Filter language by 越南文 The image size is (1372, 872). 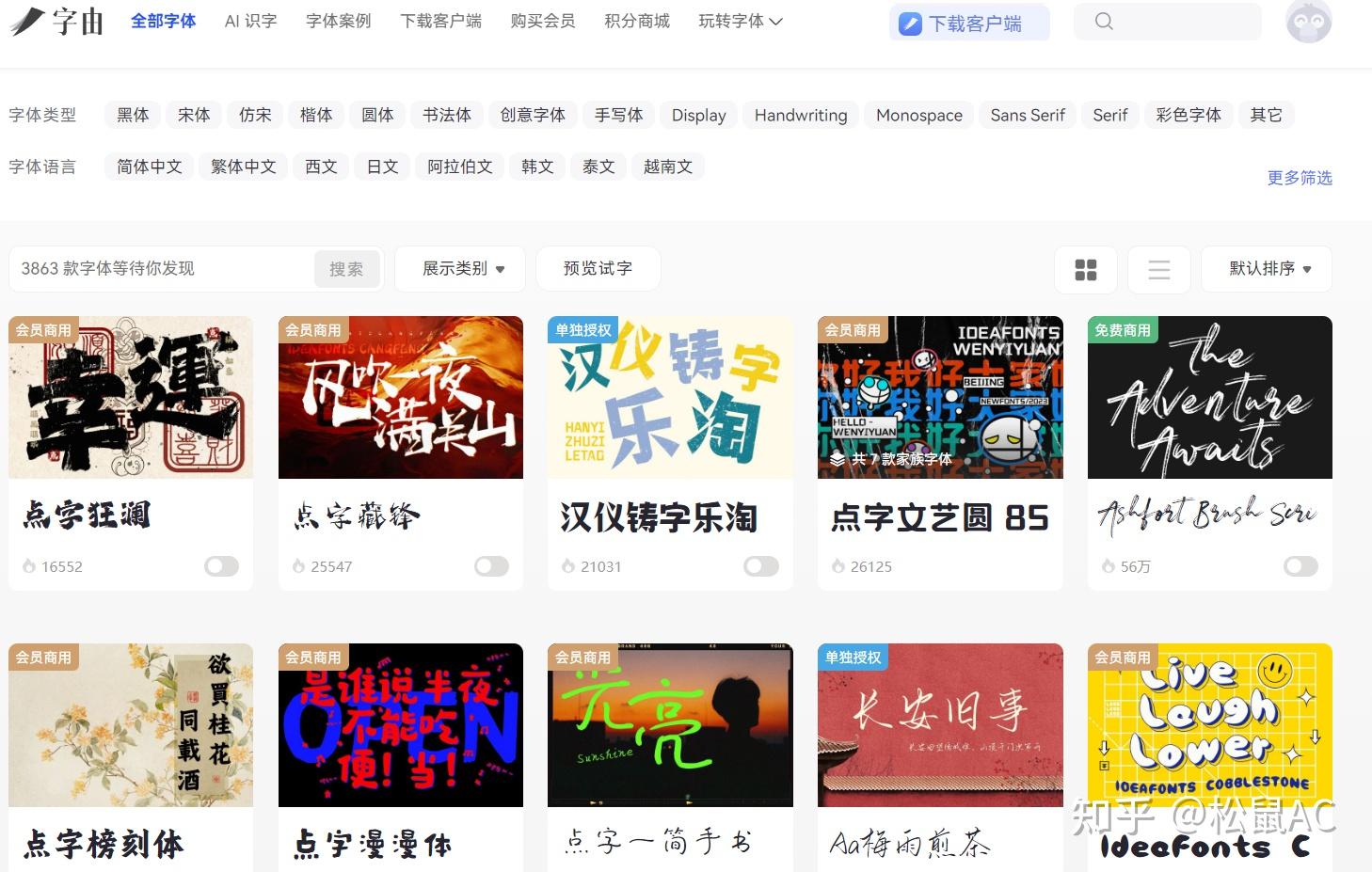point(668,166)
